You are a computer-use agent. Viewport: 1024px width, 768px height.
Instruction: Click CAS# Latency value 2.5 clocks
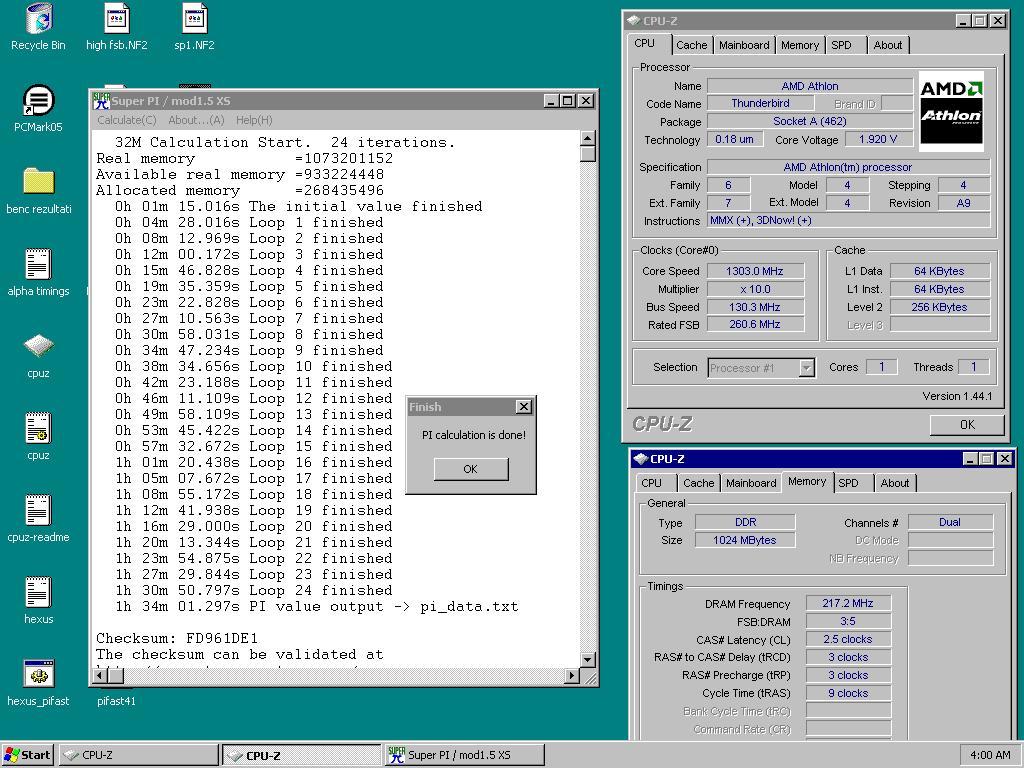[848, 639]
